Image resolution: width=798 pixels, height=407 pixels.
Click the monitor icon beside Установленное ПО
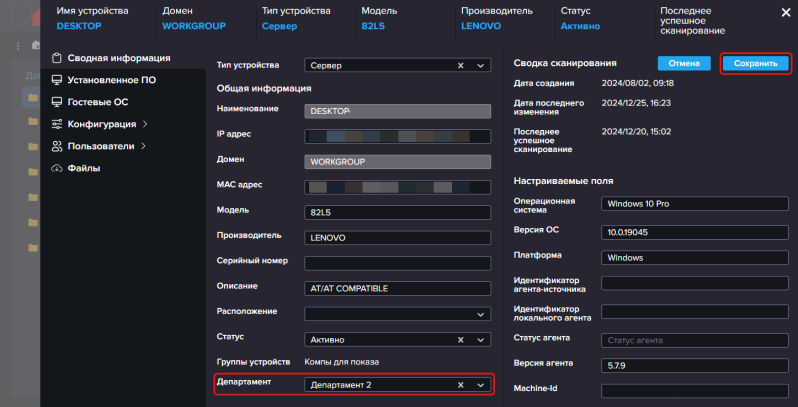pyautogui.click(x=57, y=80)
